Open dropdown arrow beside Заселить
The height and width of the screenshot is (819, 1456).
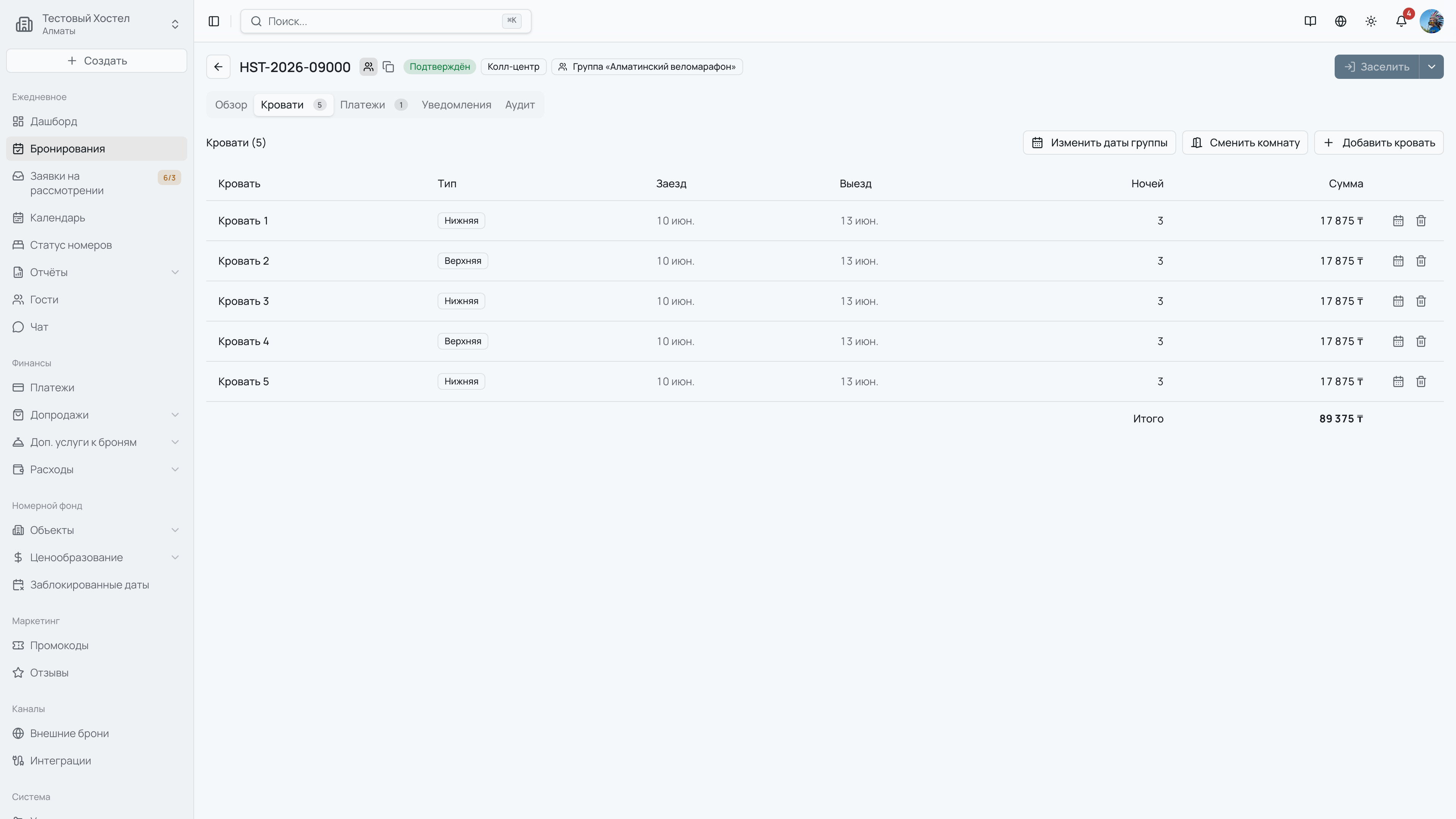pyautogui.click(x=1431, y=67)
